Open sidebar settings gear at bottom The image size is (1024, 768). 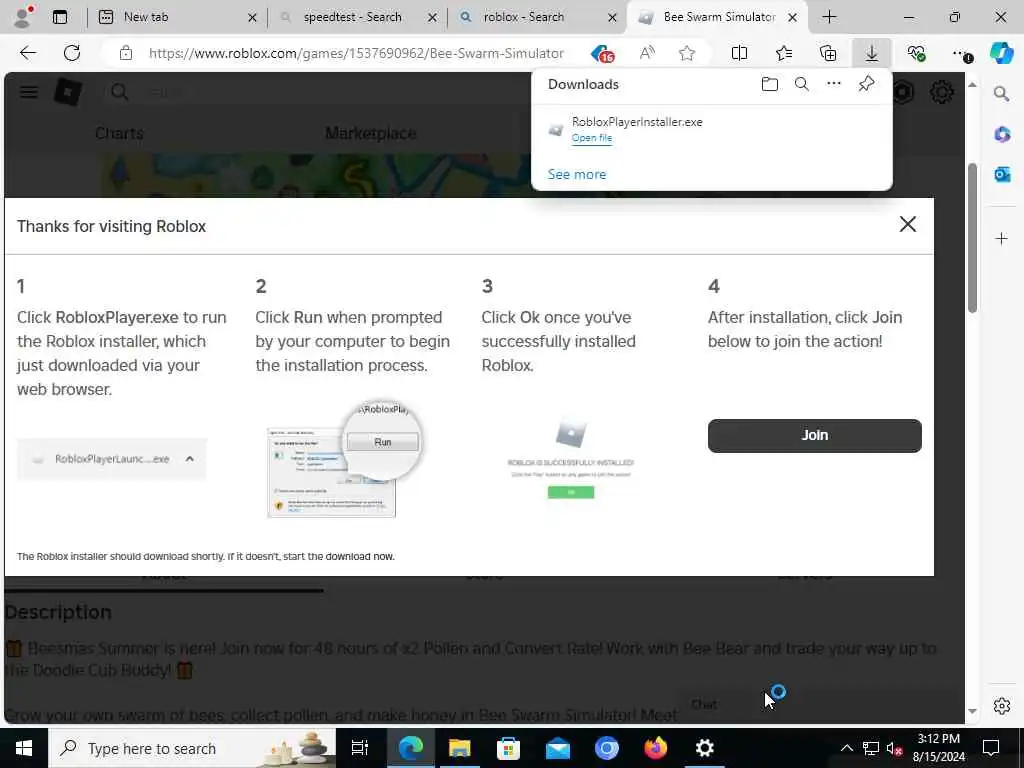(1002, 706)
